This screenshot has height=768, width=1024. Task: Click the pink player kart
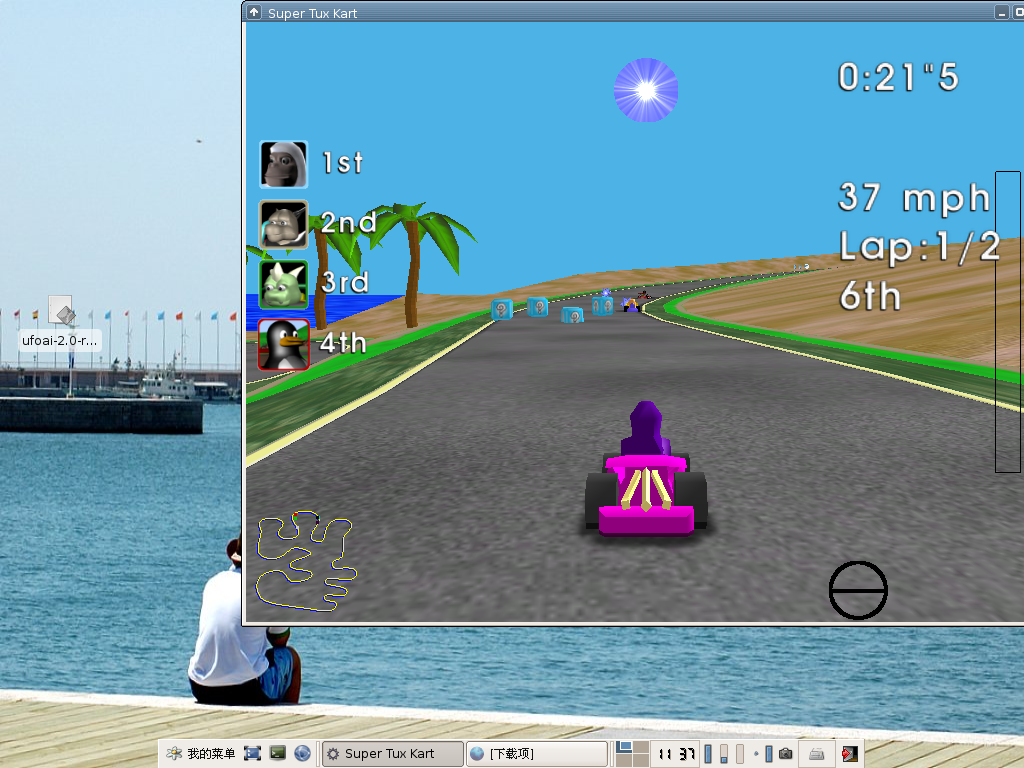click(646, 470)
